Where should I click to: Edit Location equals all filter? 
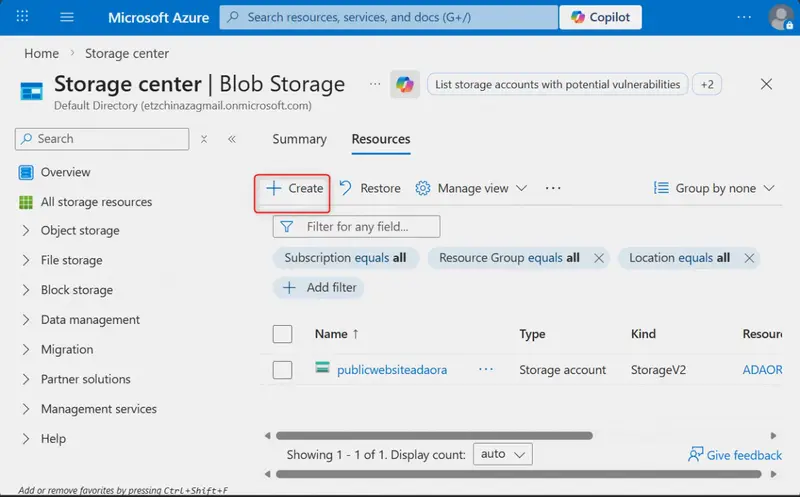(679, 258)
